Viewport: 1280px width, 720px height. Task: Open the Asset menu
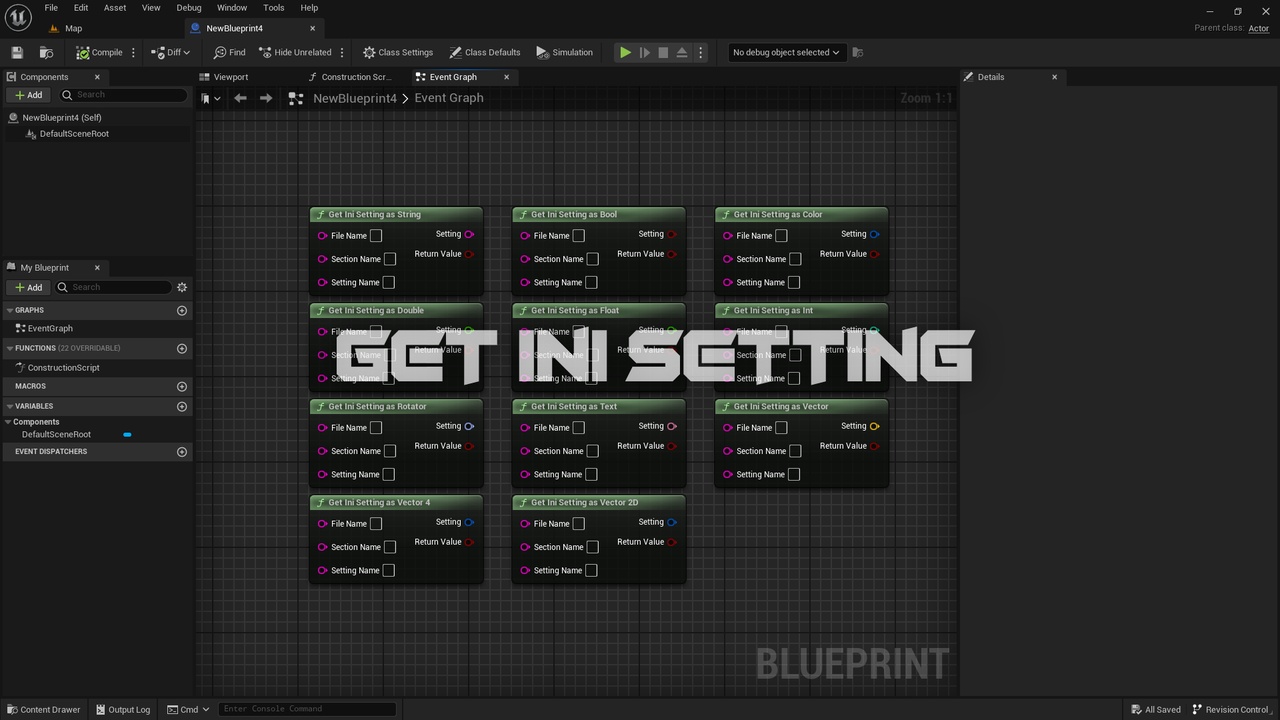115,7
